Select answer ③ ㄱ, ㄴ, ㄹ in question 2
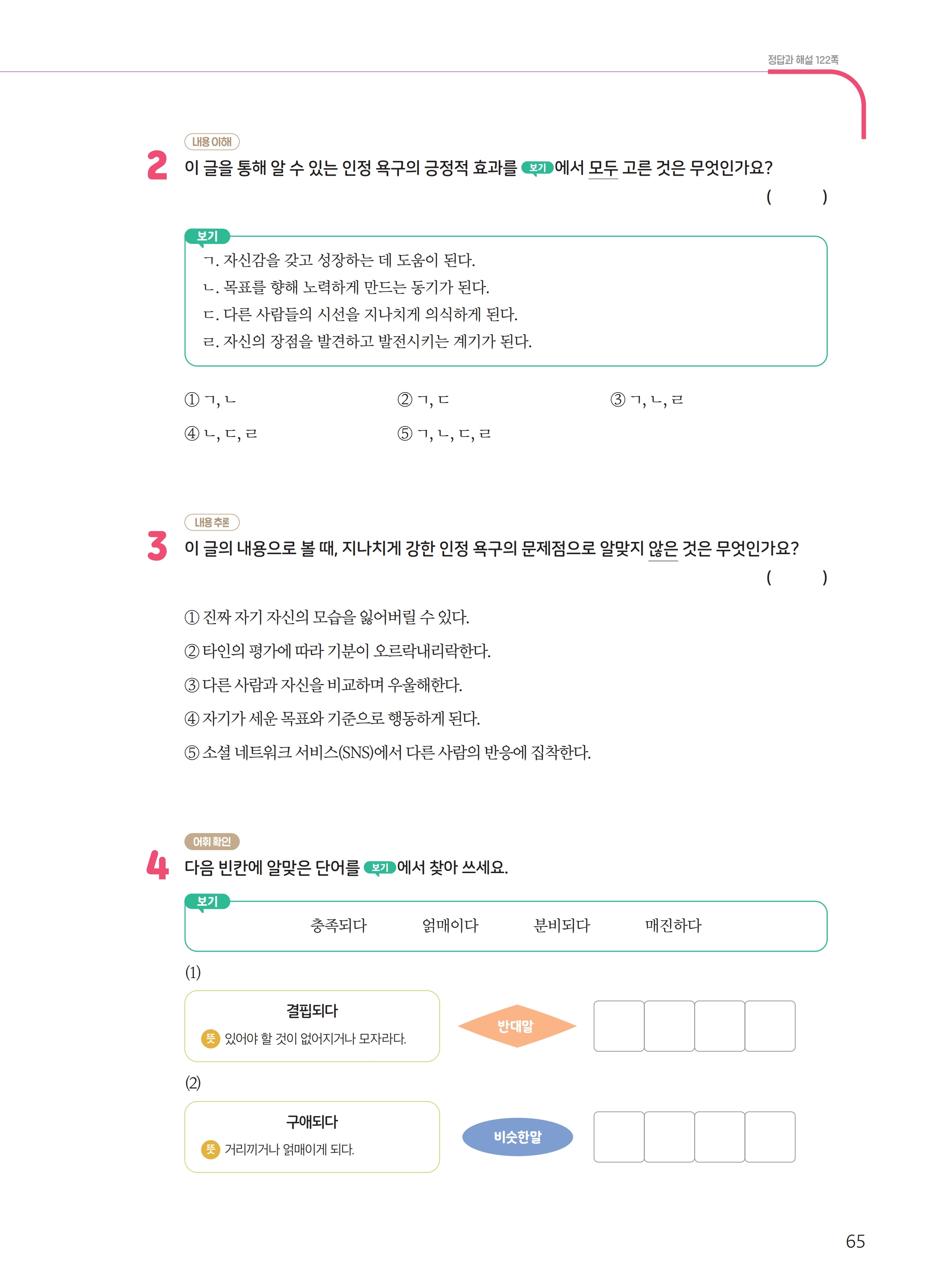The width and height of the screenshot is (932, 1288). click(646, 400)
